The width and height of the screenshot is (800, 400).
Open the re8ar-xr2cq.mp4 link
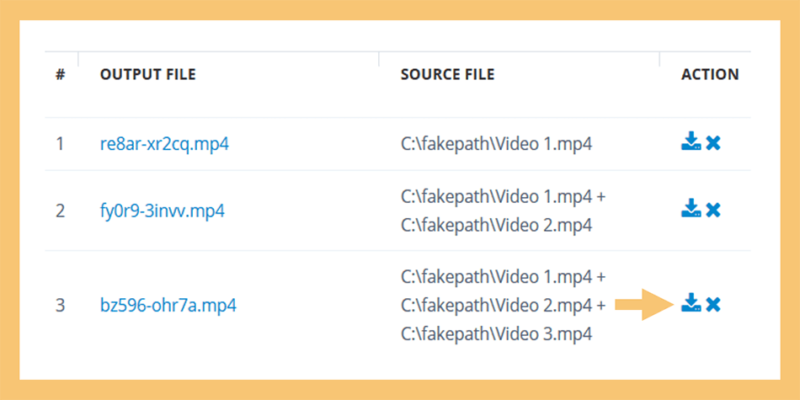point(164,144)
